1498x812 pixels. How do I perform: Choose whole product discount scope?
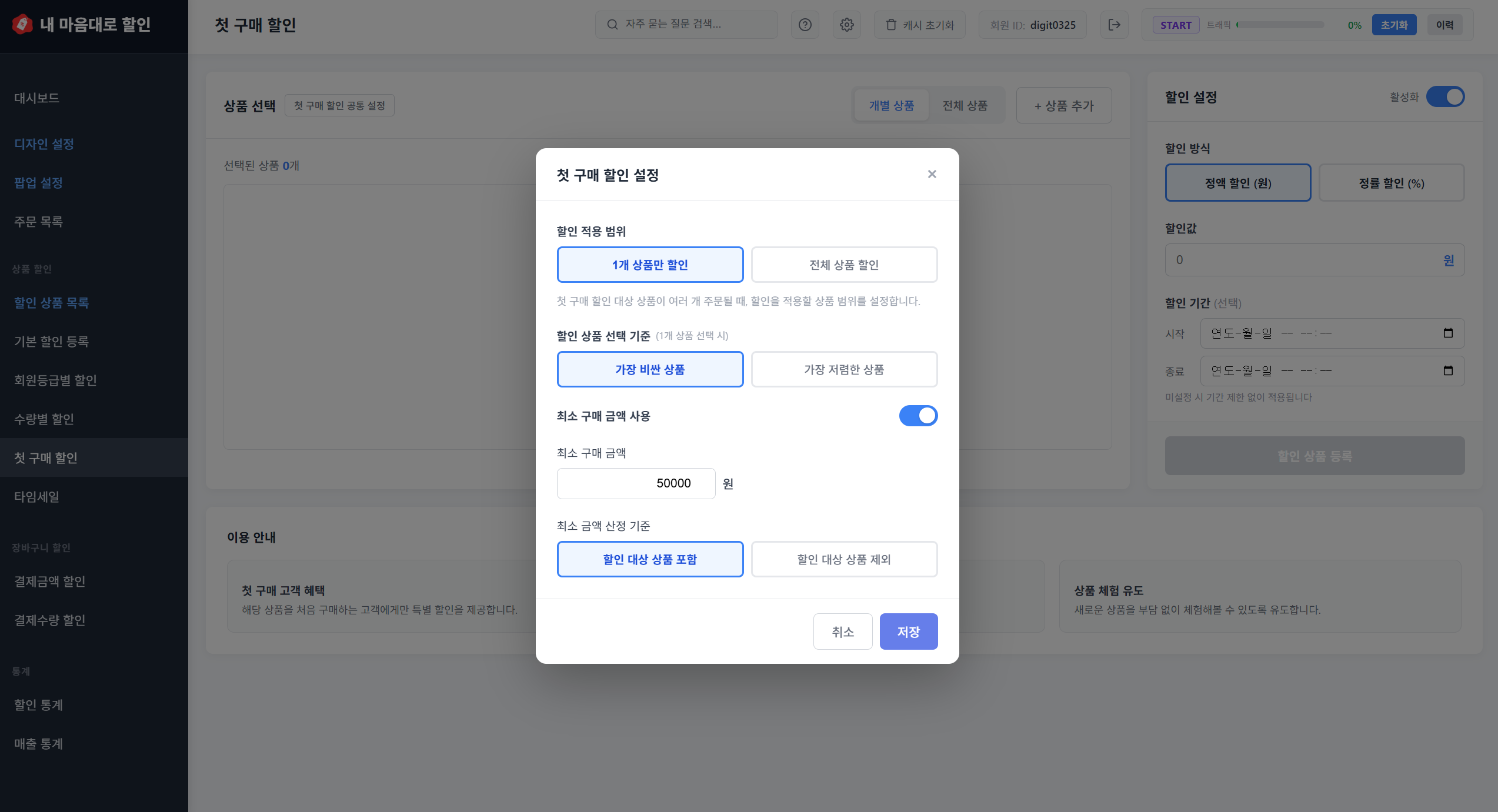coord(843,265)
